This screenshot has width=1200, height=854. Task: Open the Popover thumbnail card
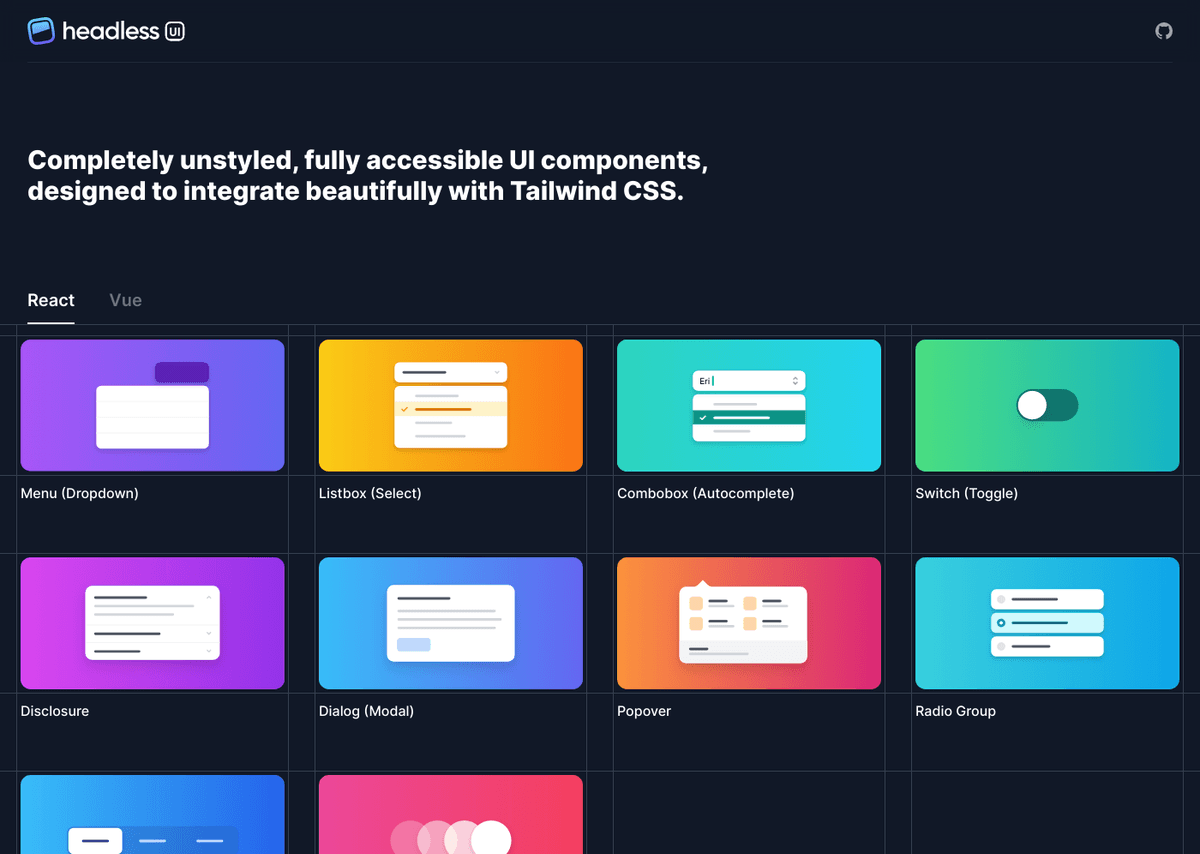coord(749,623)
